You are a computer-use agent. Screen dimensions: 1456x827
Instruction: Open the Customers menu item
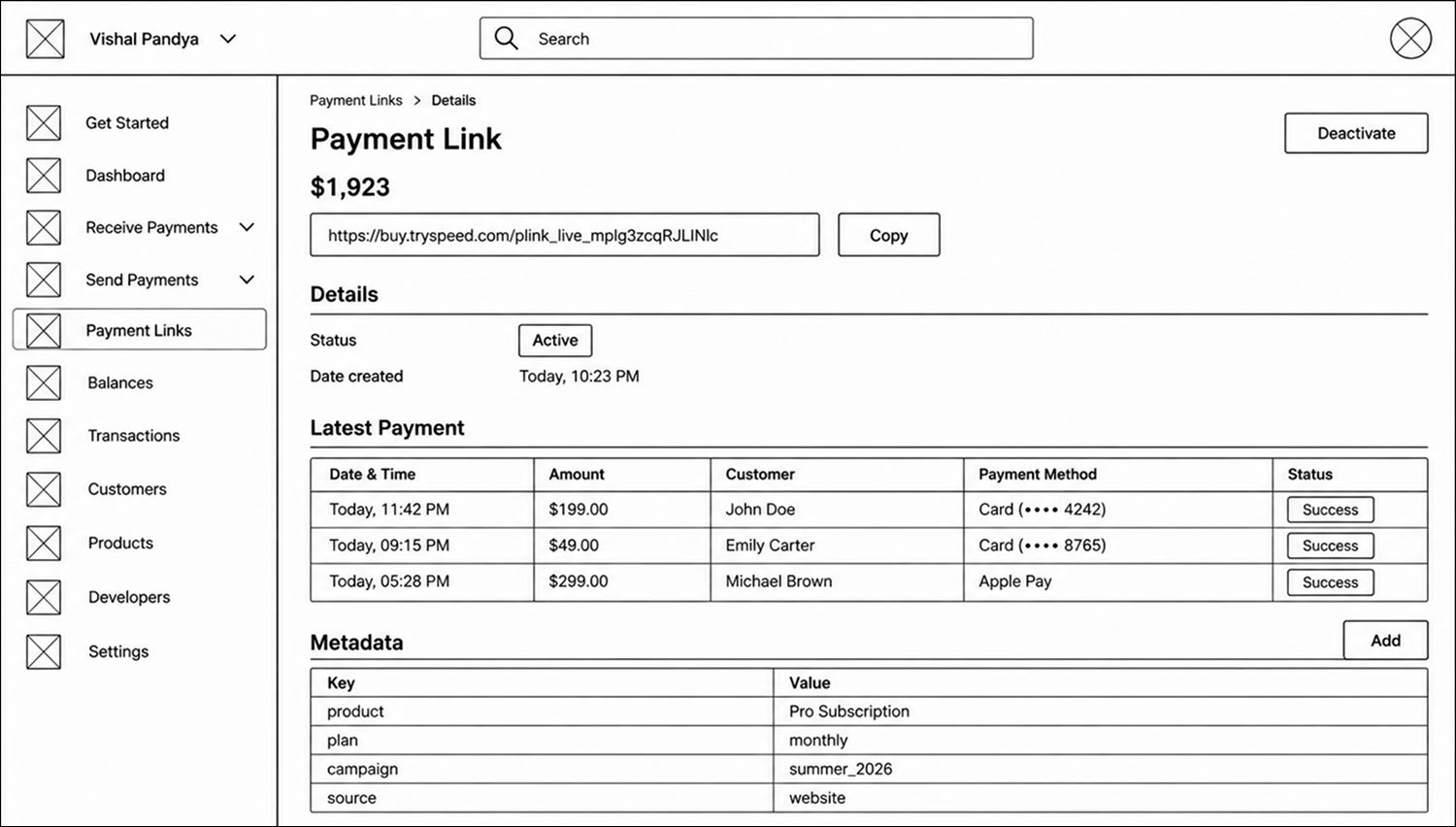point(127,489)
